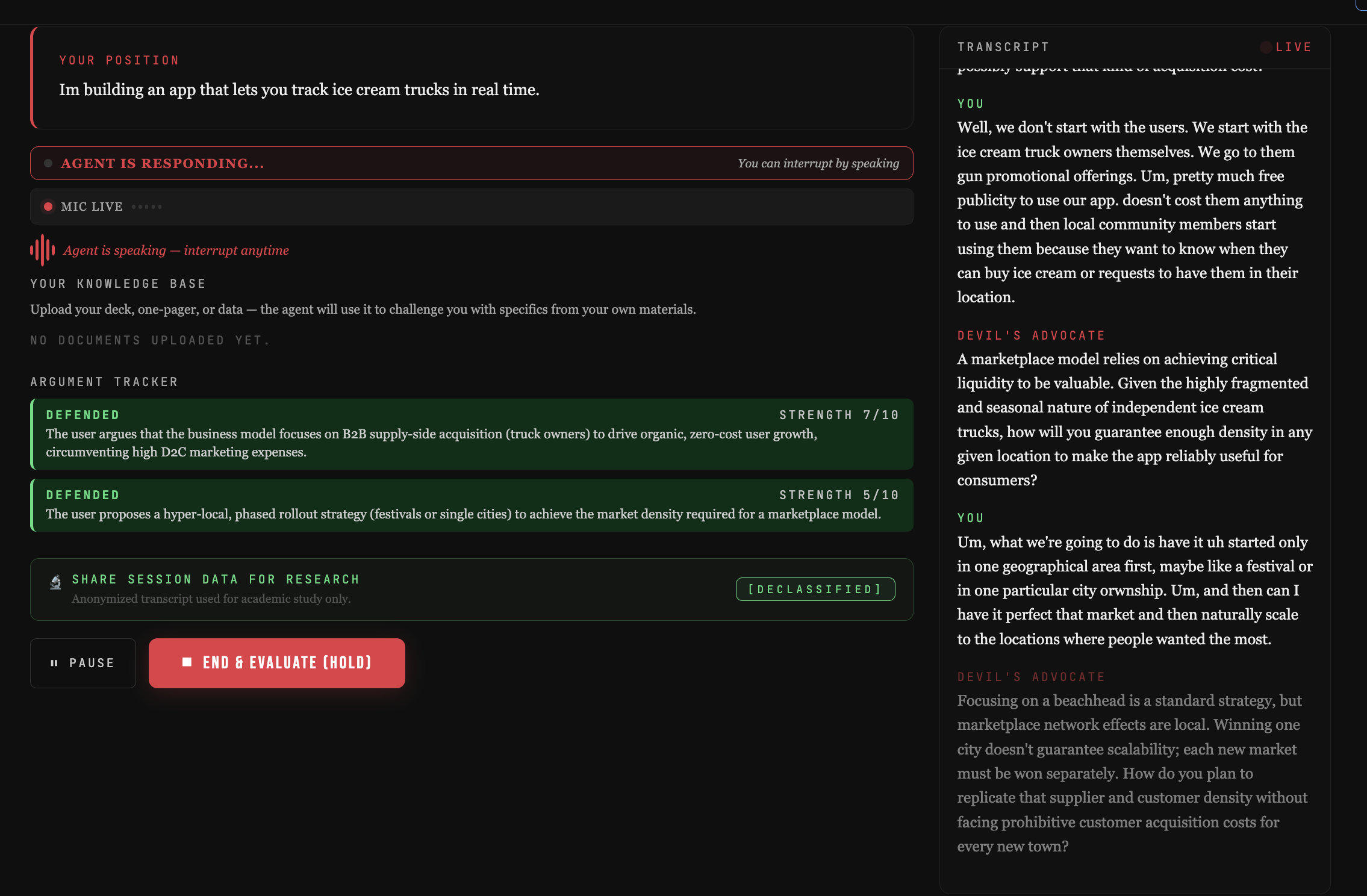Click the Your Position statement card

[472, 78]
